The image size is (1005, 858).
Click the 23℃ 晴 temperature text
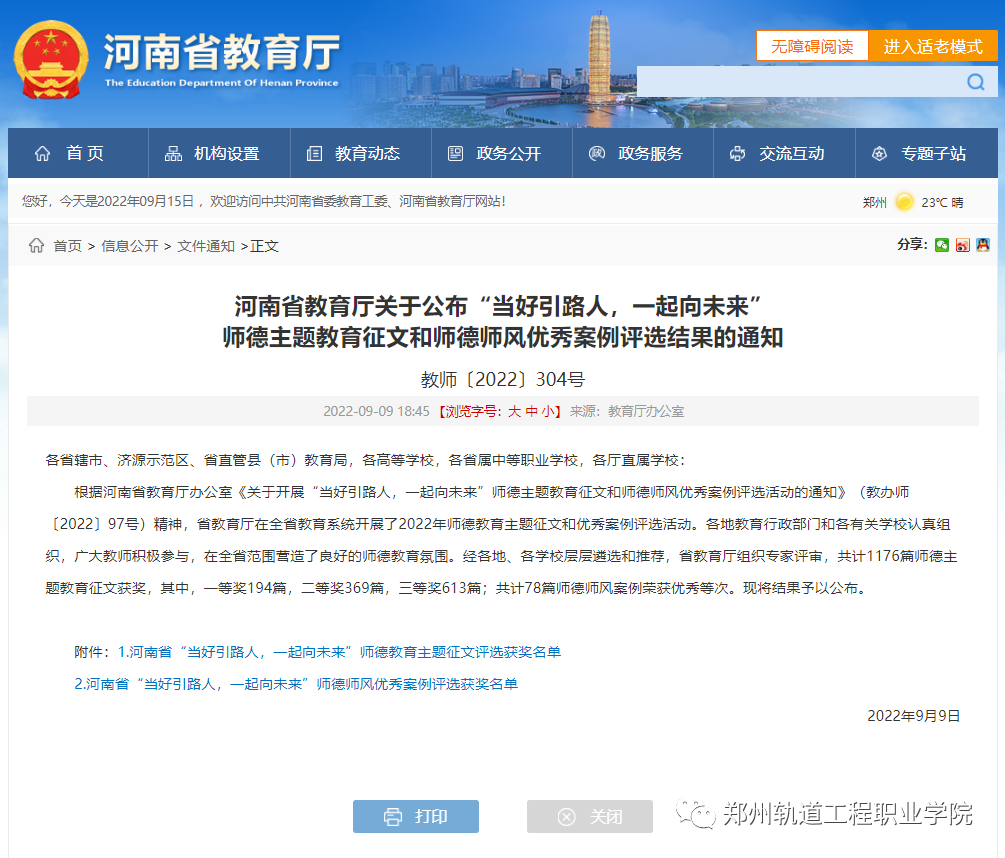pyautogui.click(x=942, y=202)
